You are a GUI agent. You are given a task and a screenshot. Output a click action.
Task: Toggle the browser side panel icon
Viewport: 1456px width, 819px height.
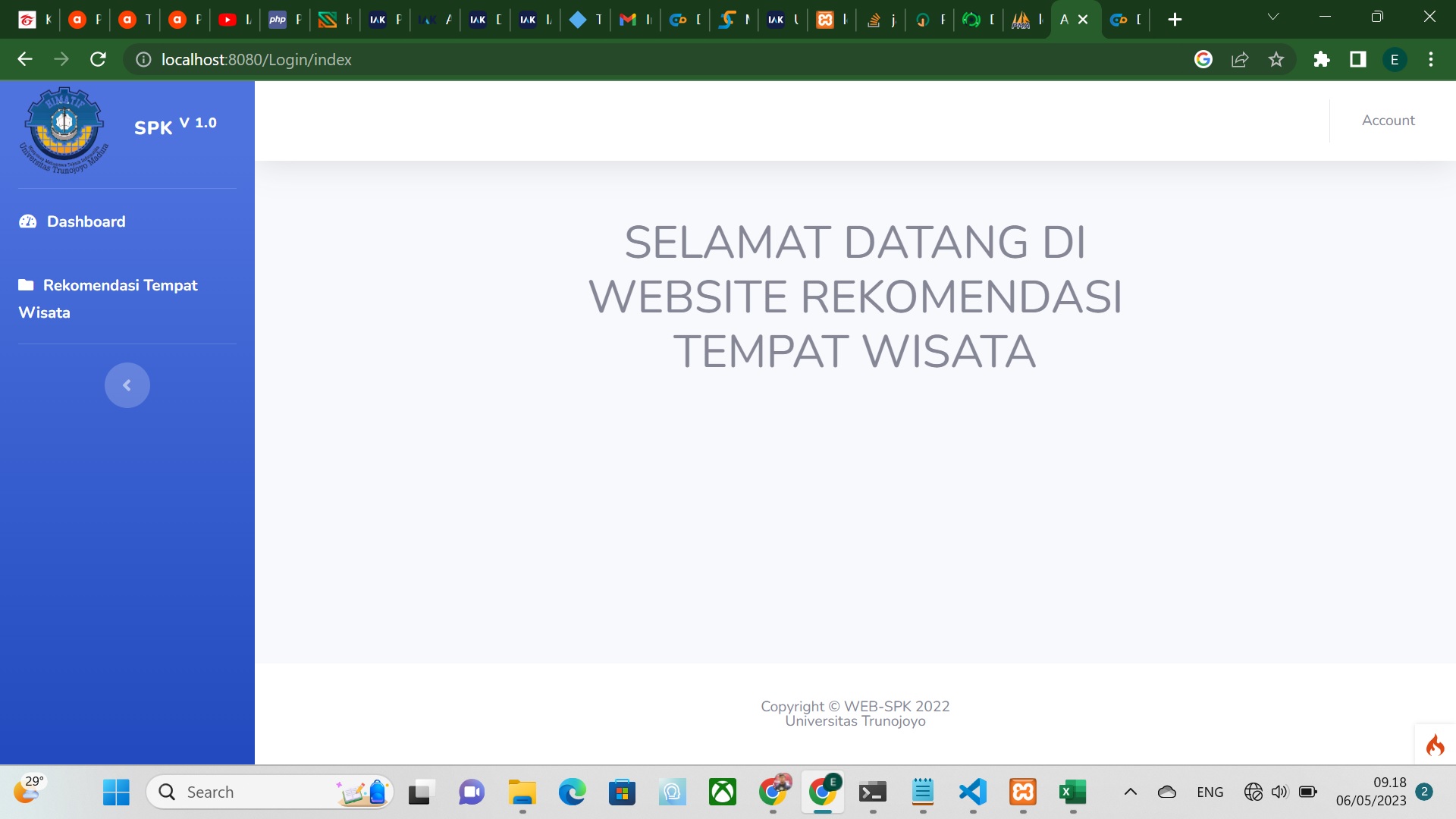tap(1358, 59)
